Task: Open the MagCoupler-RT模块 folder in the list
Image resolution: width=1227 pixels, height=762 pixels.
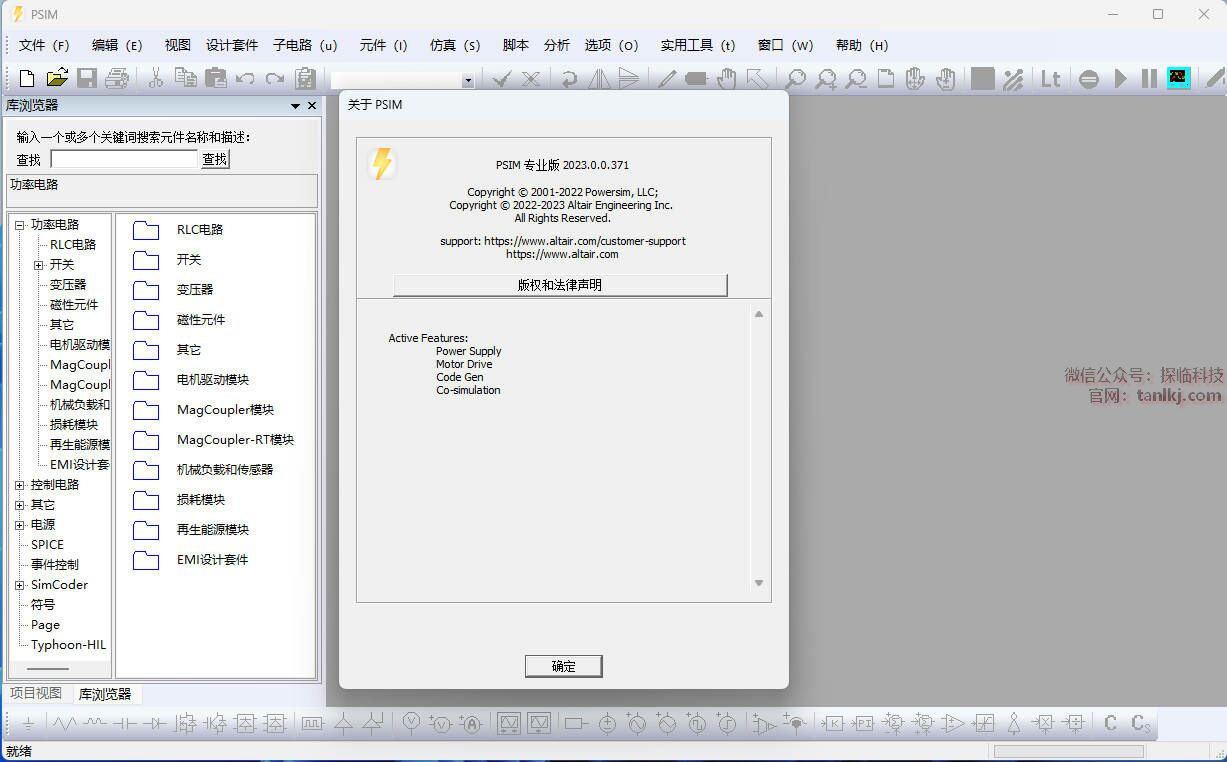Action: click(x=214, y=440)
